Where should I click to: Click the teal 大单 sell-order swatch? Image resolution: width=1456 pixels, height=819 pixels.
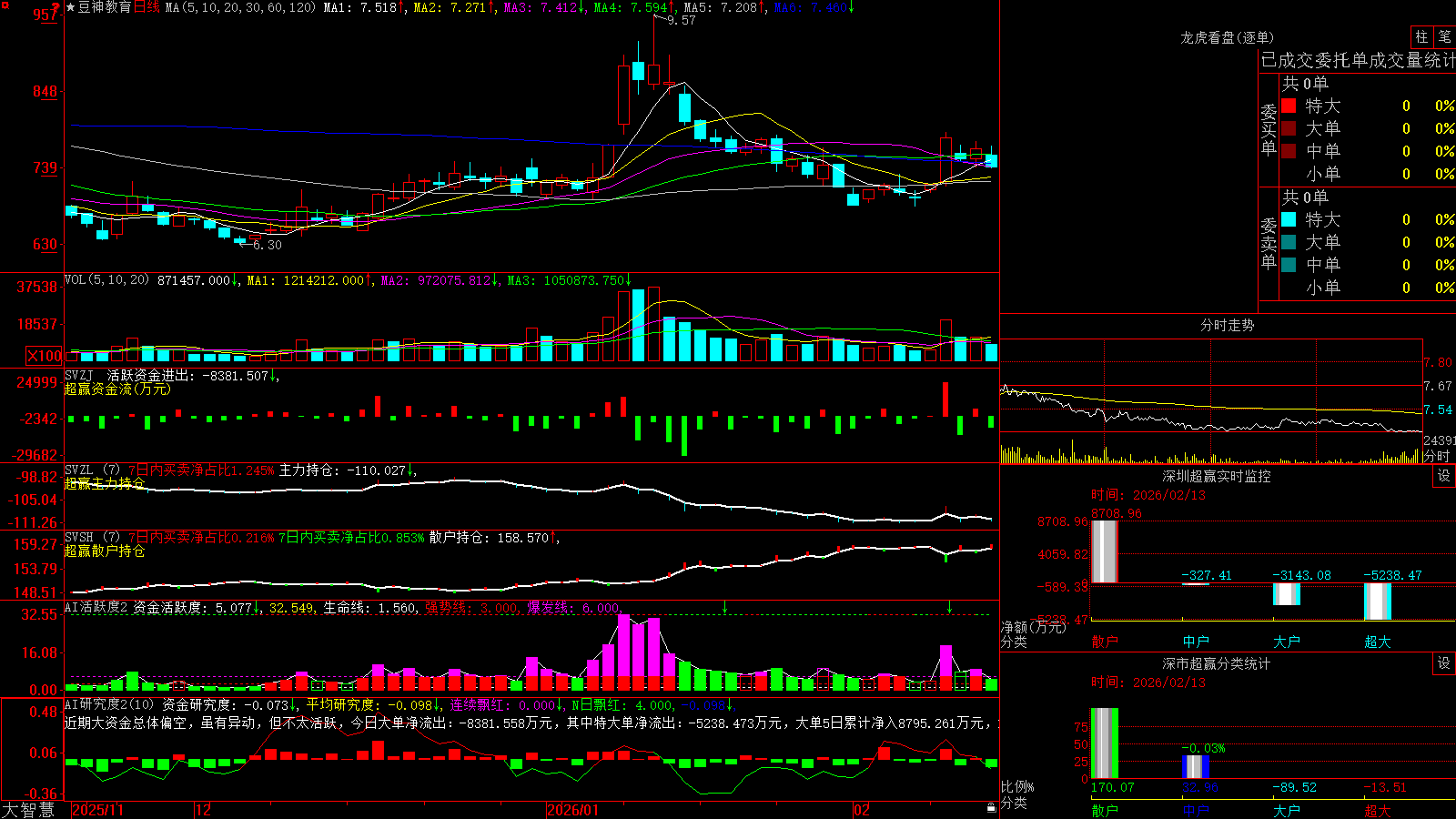1289,242
